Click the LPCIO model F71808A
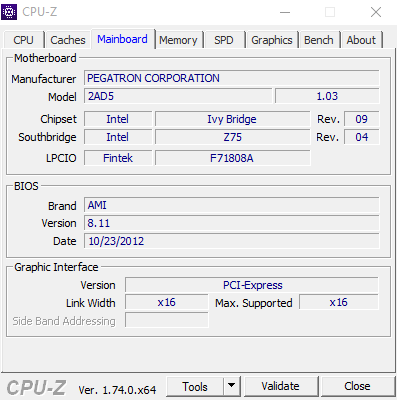397x400 pixels. click(232, 158)
